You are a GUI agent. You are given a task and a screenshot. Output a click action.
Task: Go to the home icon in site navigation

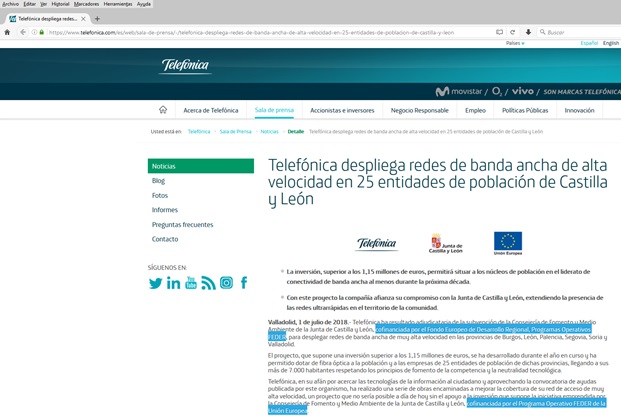[163, 110]
